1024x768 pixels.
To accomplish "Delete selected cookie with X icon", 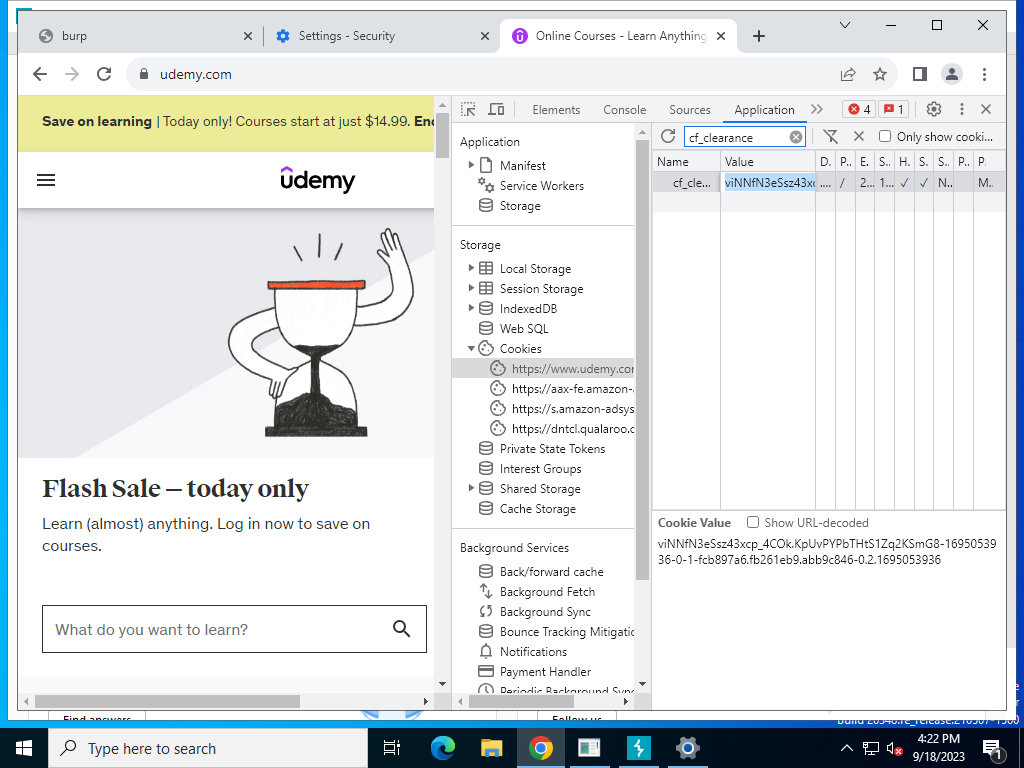I will [x=859, y=136].
